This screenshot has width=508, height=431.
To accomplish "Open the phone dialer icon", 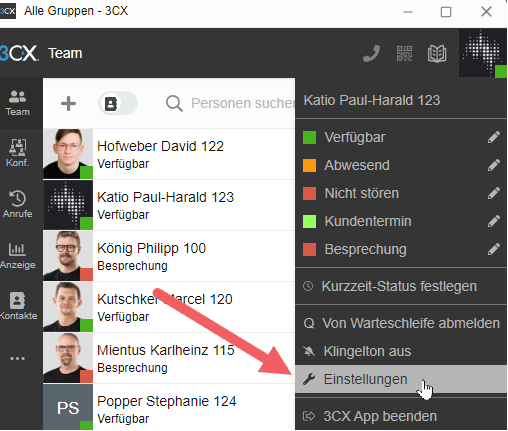I will pyautogui.click(x=371, y=53).
